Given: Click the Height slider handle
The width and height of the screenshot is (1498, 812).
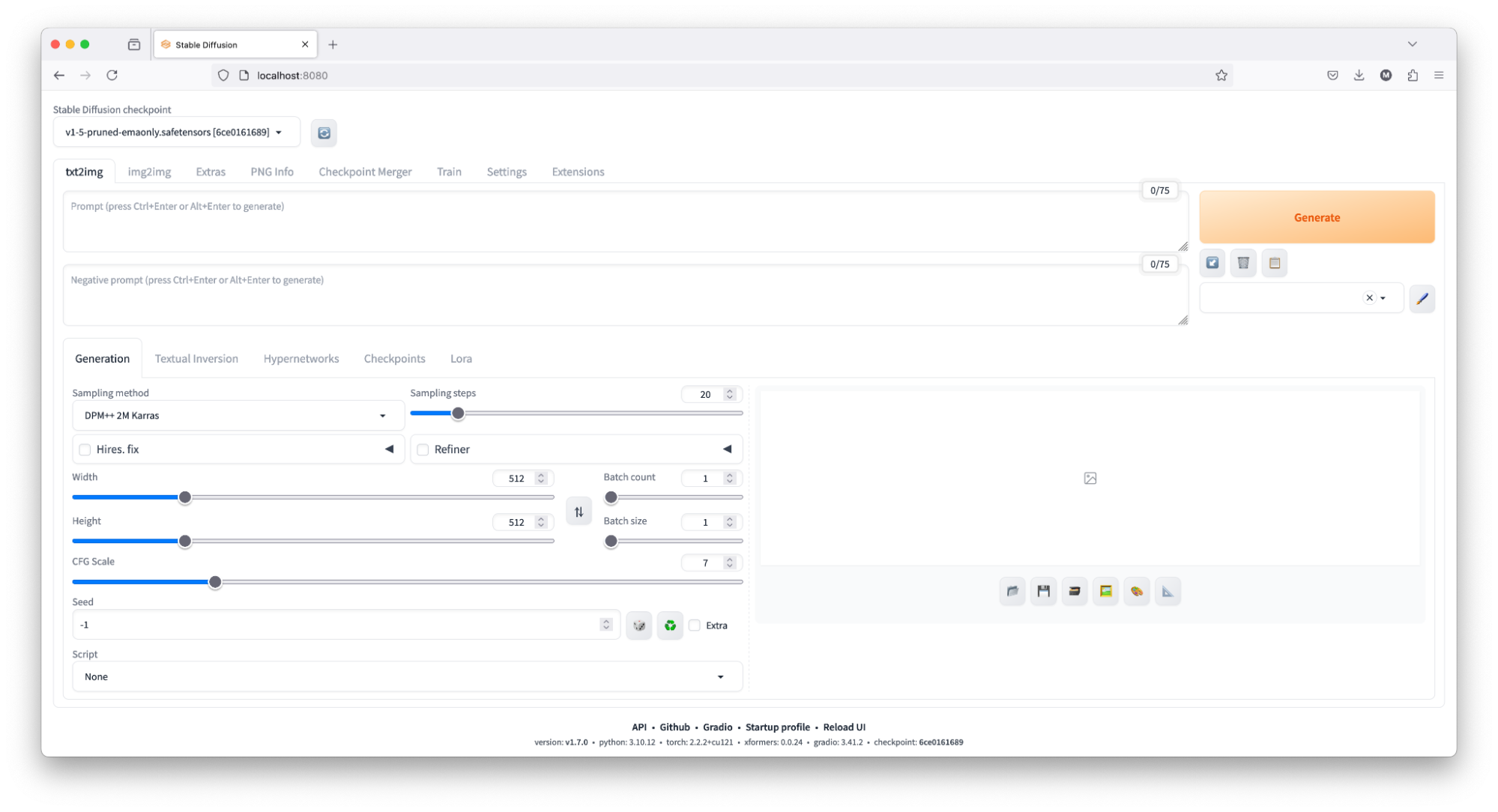Looking at the screenshot, I should (185, 541).
